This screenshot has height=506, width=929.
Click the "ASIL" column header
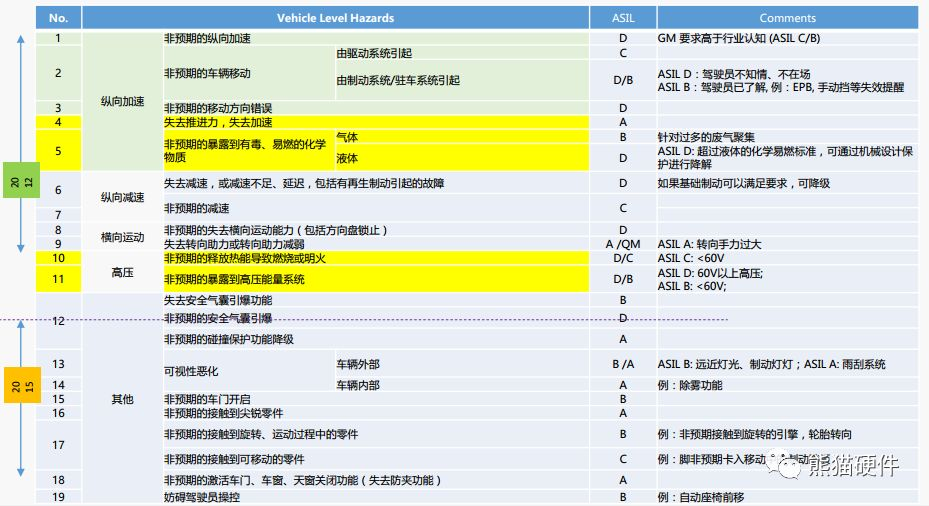tap(623, 18)
